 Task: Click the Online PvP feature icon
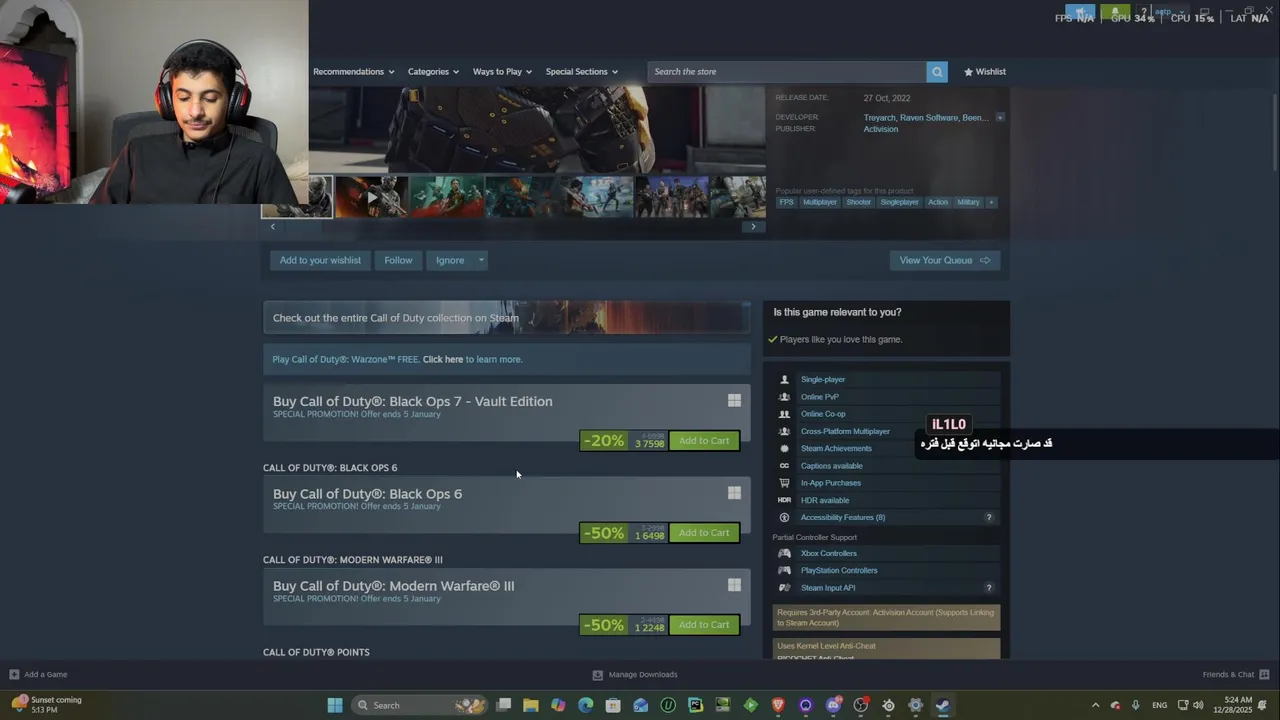coord(784,397)
